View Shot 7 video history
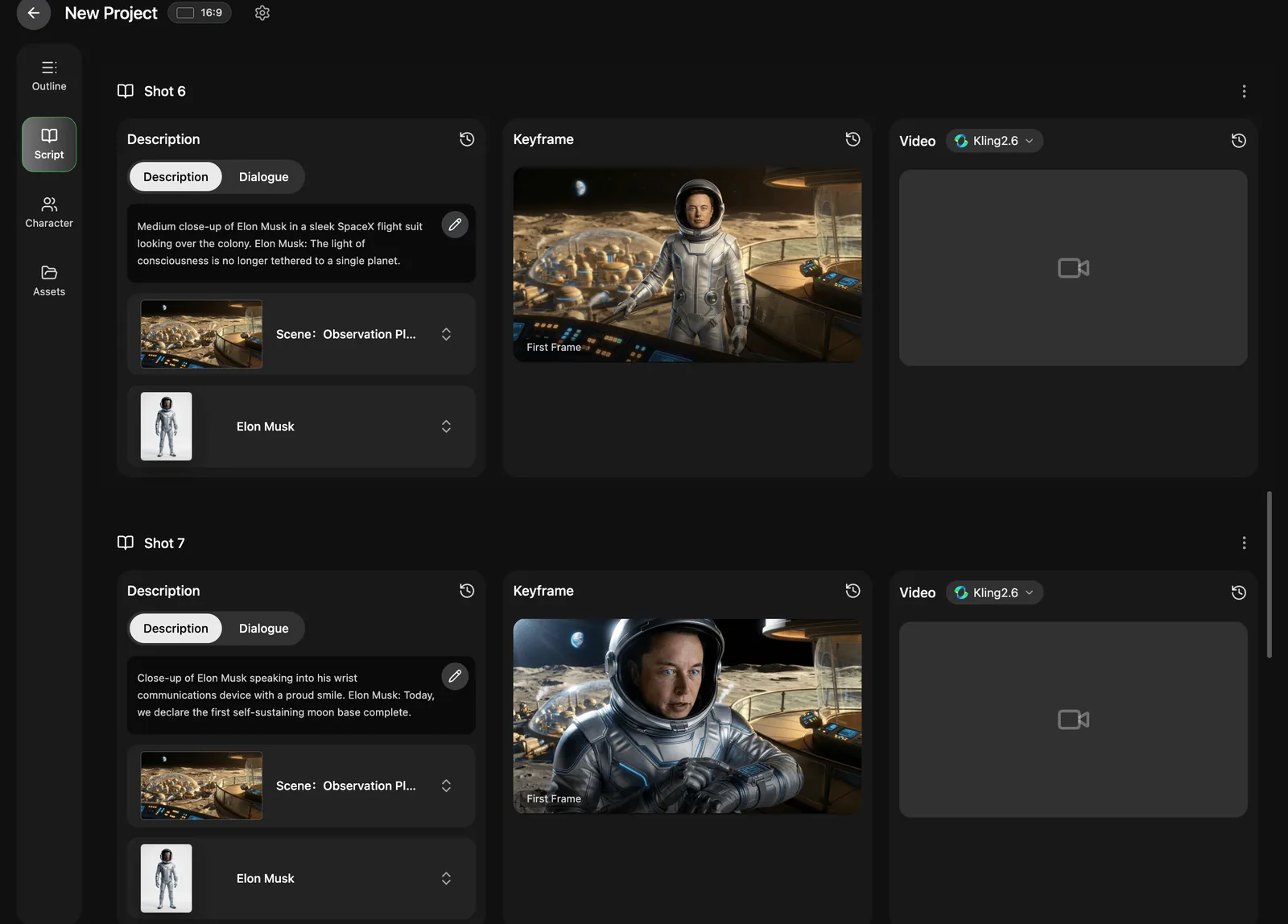This screenshot has height=924, width=1288. point(1238,592)
